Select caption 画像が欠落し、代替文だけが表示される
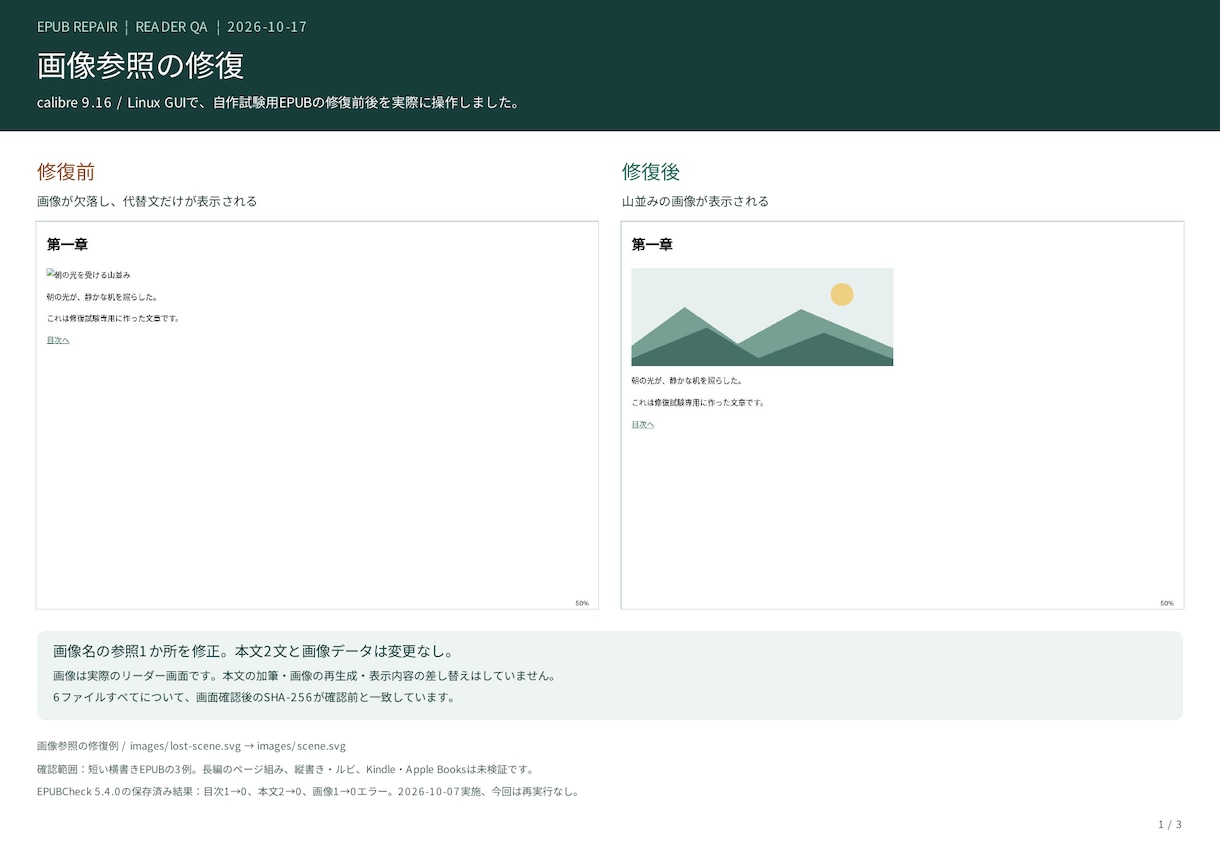The image size is (1220, 863). [x=147, y=201]
